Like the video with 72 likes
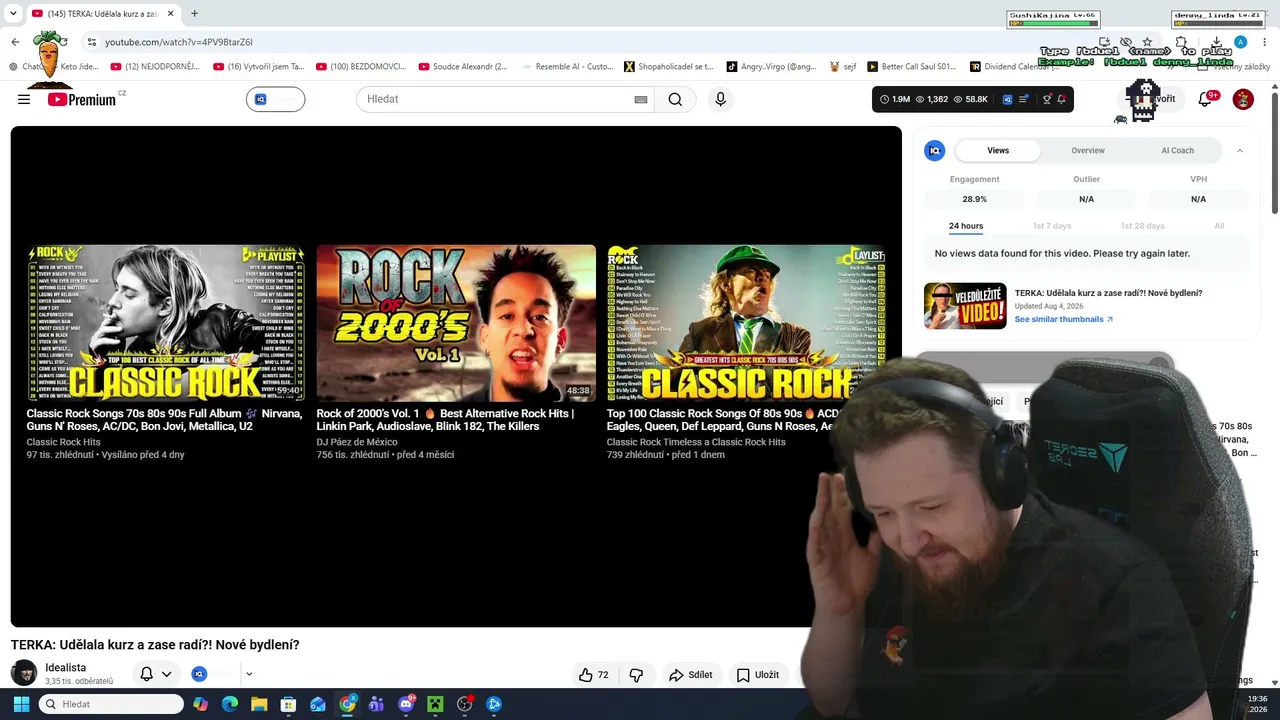 [594, 675]
